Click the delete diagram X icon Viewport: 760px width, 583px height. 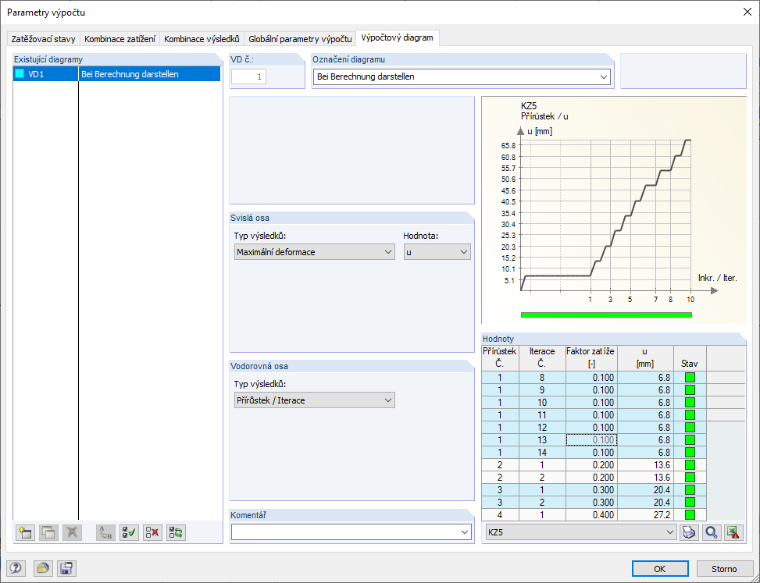tap(72, 533)
